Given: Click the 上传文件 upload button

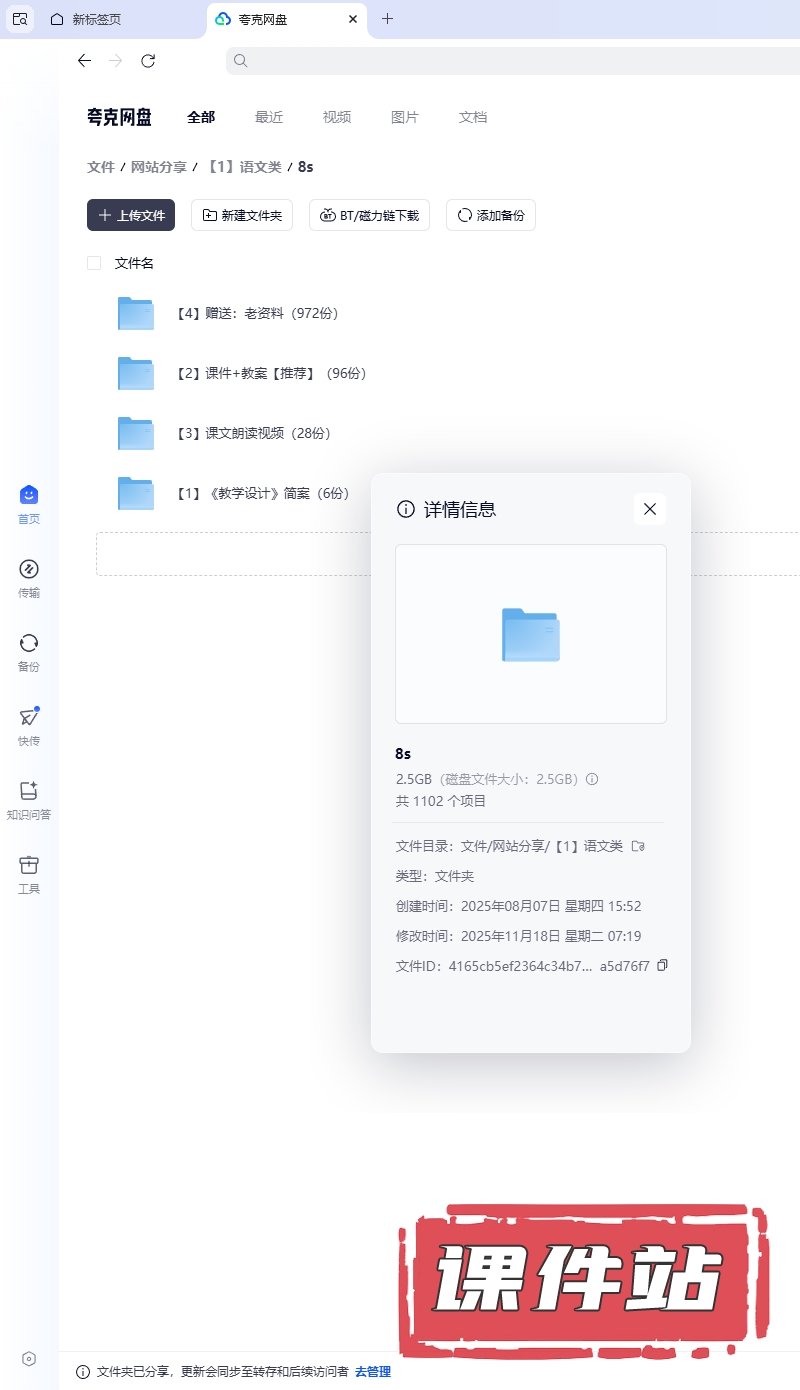Looking at the screenshot, I should click(131, 215).
